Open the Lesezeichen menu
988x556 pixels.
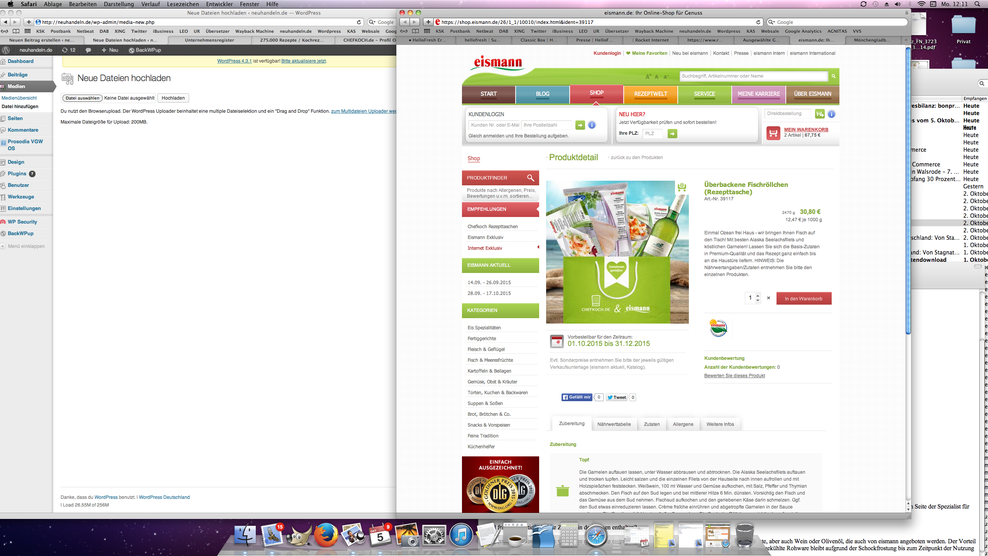183,4
